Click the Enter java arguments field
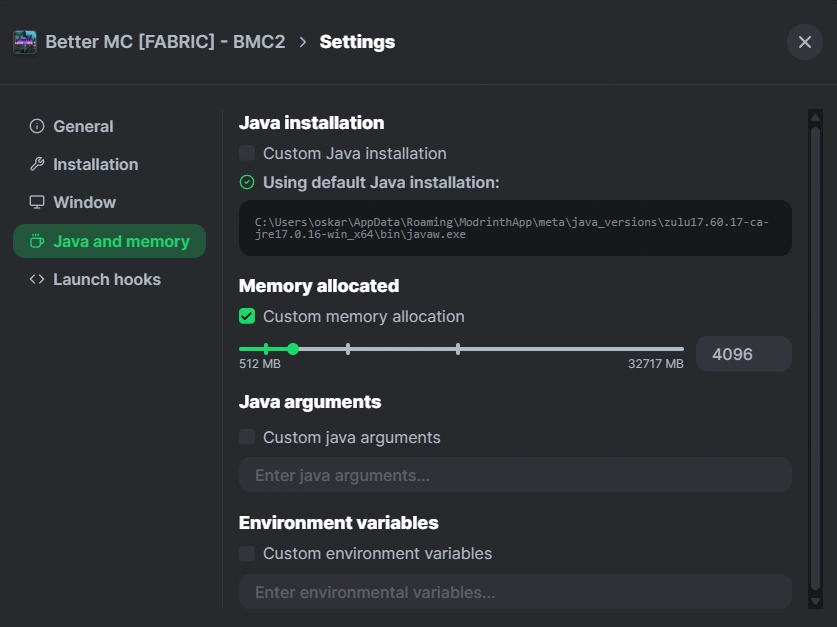The width and height of the screenshot is (837, 627). click(515, 475)
